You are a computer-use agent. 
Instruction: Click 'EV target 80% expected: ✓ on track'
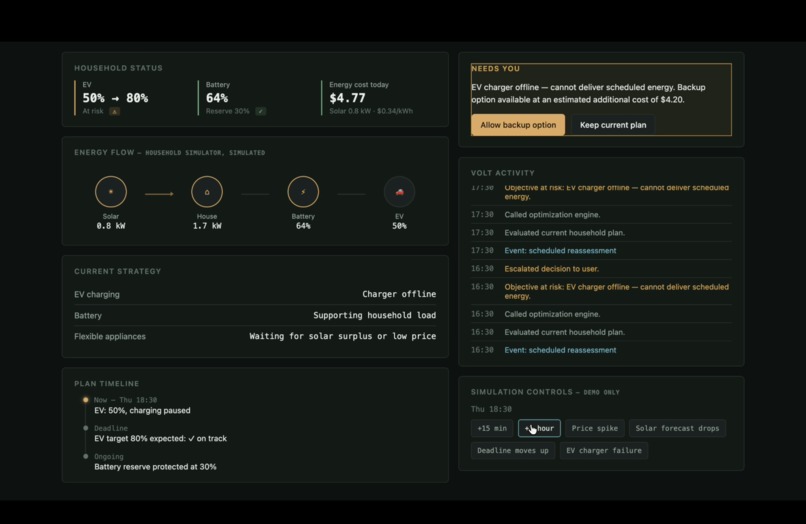160,439
